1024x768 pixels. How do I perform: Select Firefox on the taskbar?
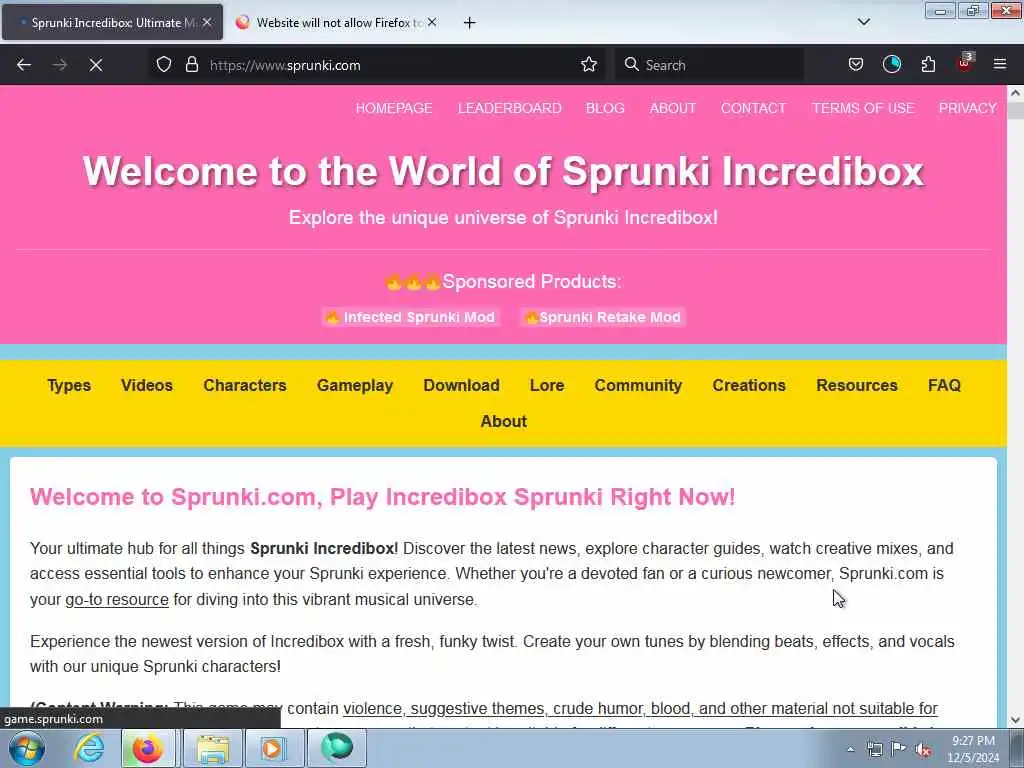click(148, 748)
